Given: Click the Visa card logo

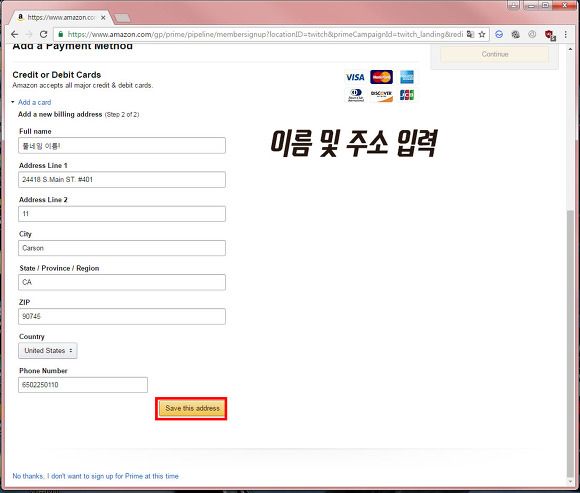Looking at the screenshot, I should tap(355, 77).
